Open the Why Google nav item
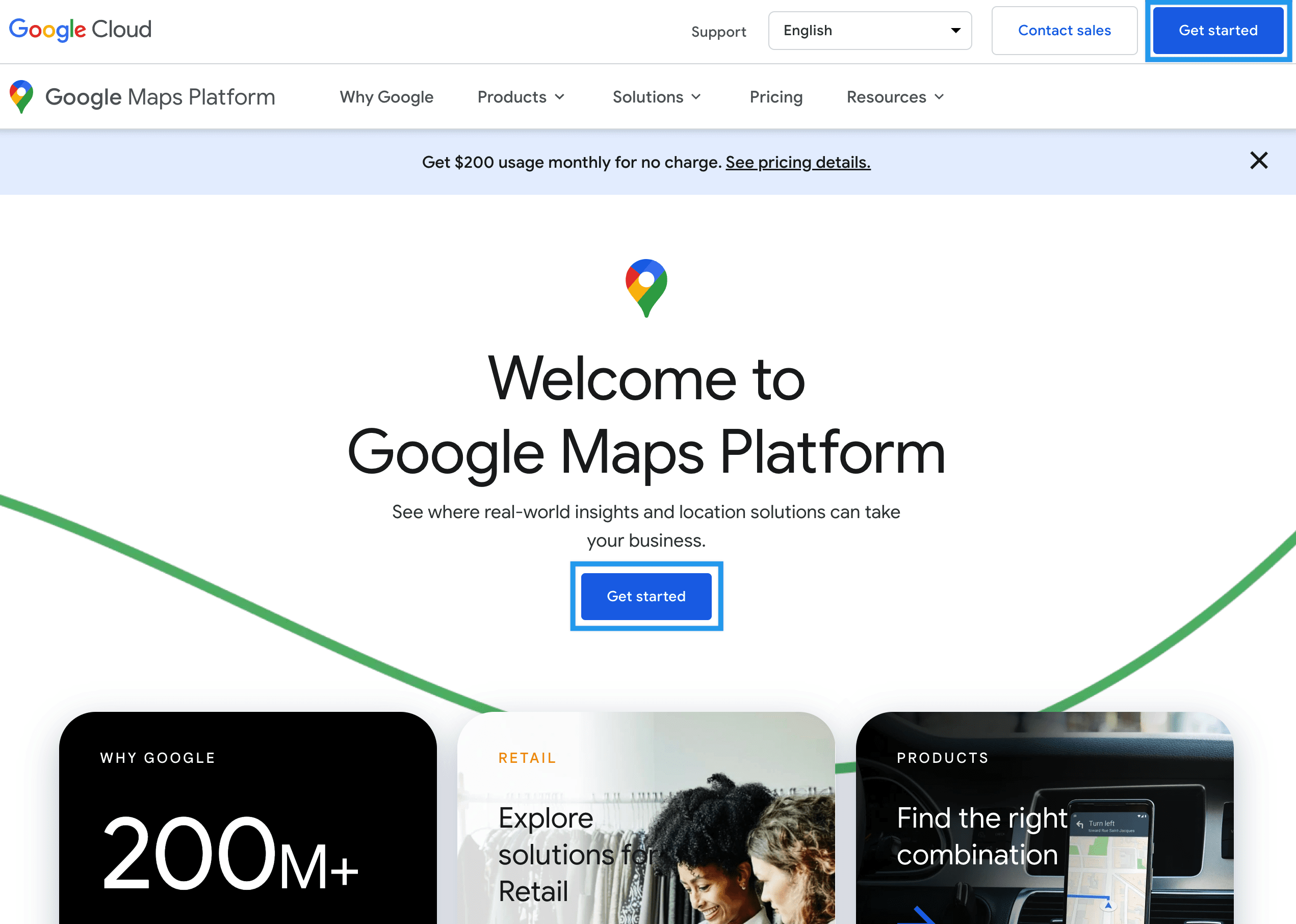1296x924 pixels. [386, 97]
